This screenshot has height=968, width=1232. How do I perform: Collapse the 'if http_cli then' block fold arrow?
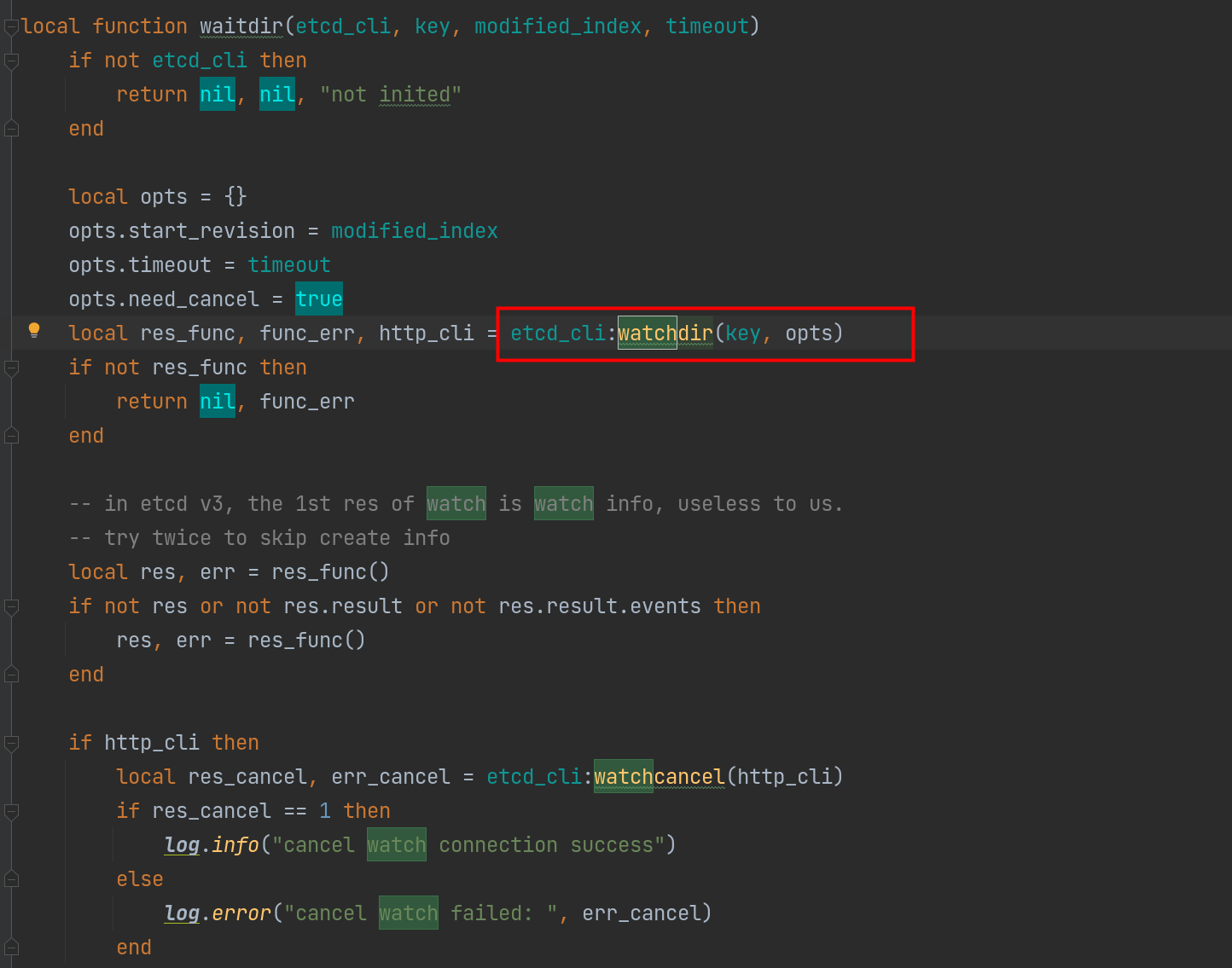click(12, 742)
